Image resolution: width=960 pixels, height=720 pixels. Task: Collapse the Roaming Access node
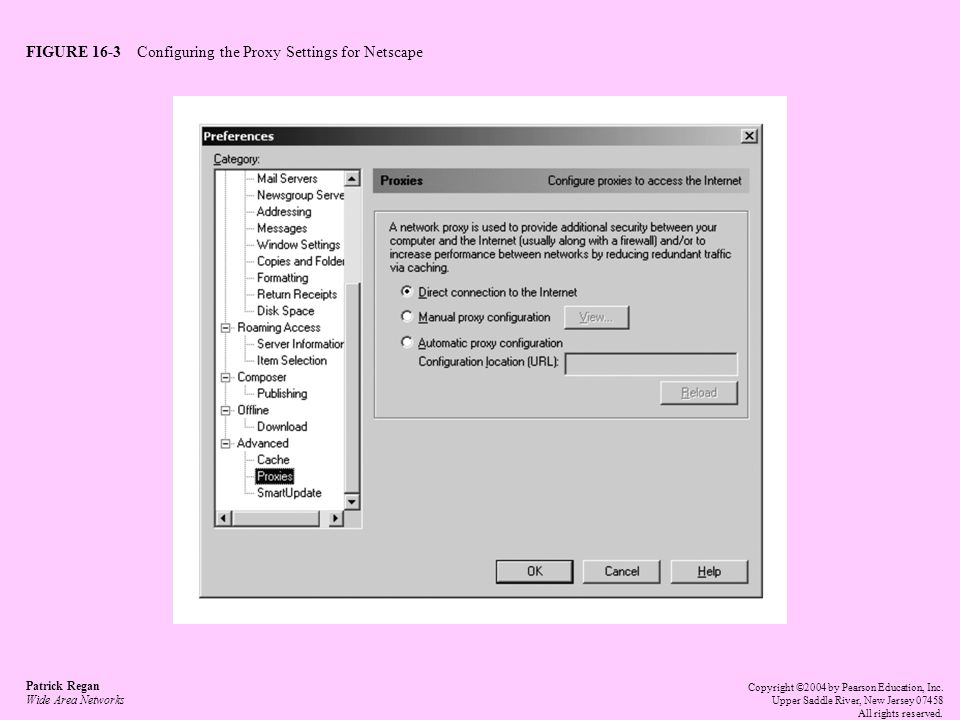pyautogui.click(x=225, y=328)
